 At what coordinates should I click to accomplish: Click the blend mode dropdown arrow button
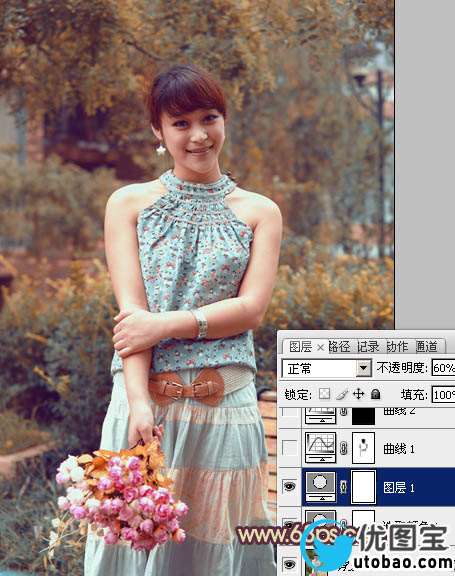(364, 368)
